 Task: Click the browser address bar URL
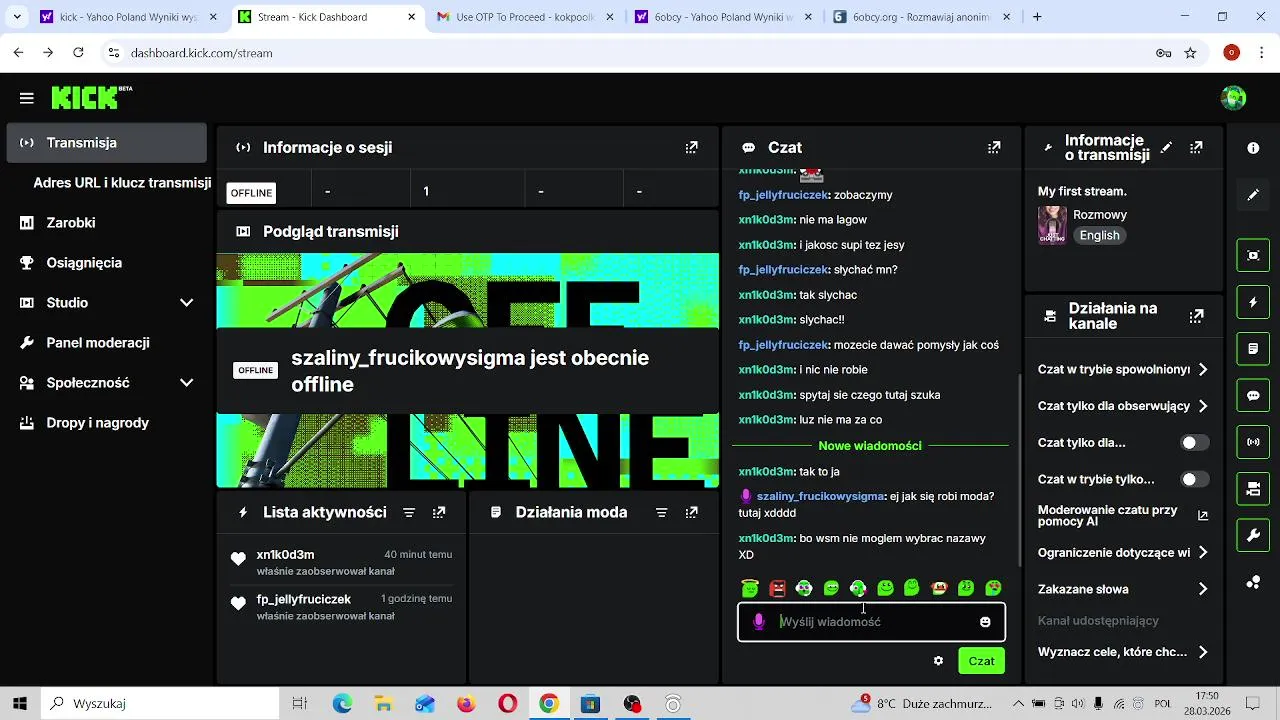[201, 53]
